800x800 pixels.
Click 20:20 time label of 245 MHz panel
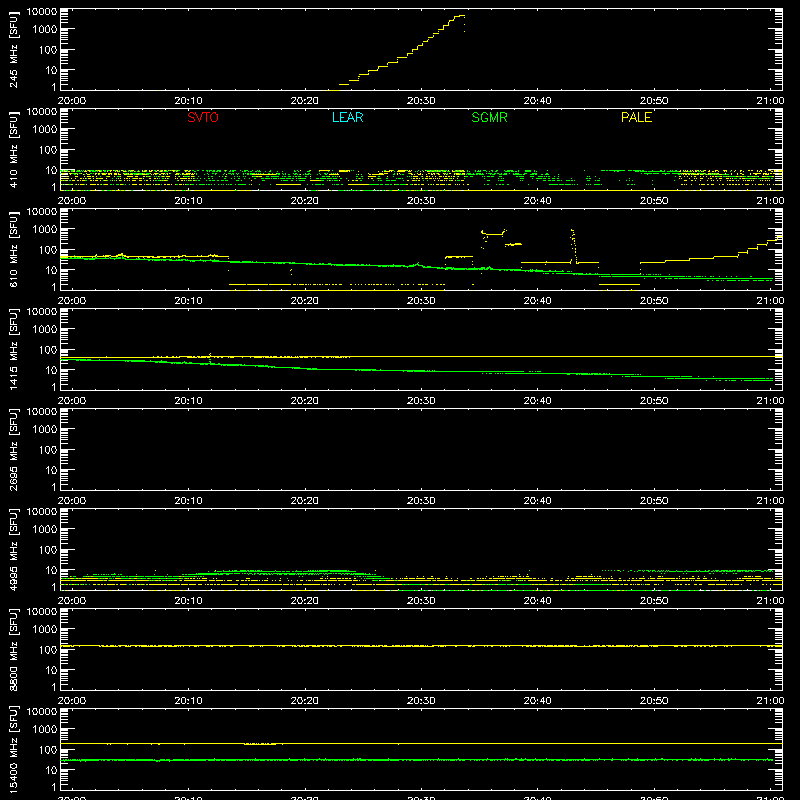click(x=305, y=101)
